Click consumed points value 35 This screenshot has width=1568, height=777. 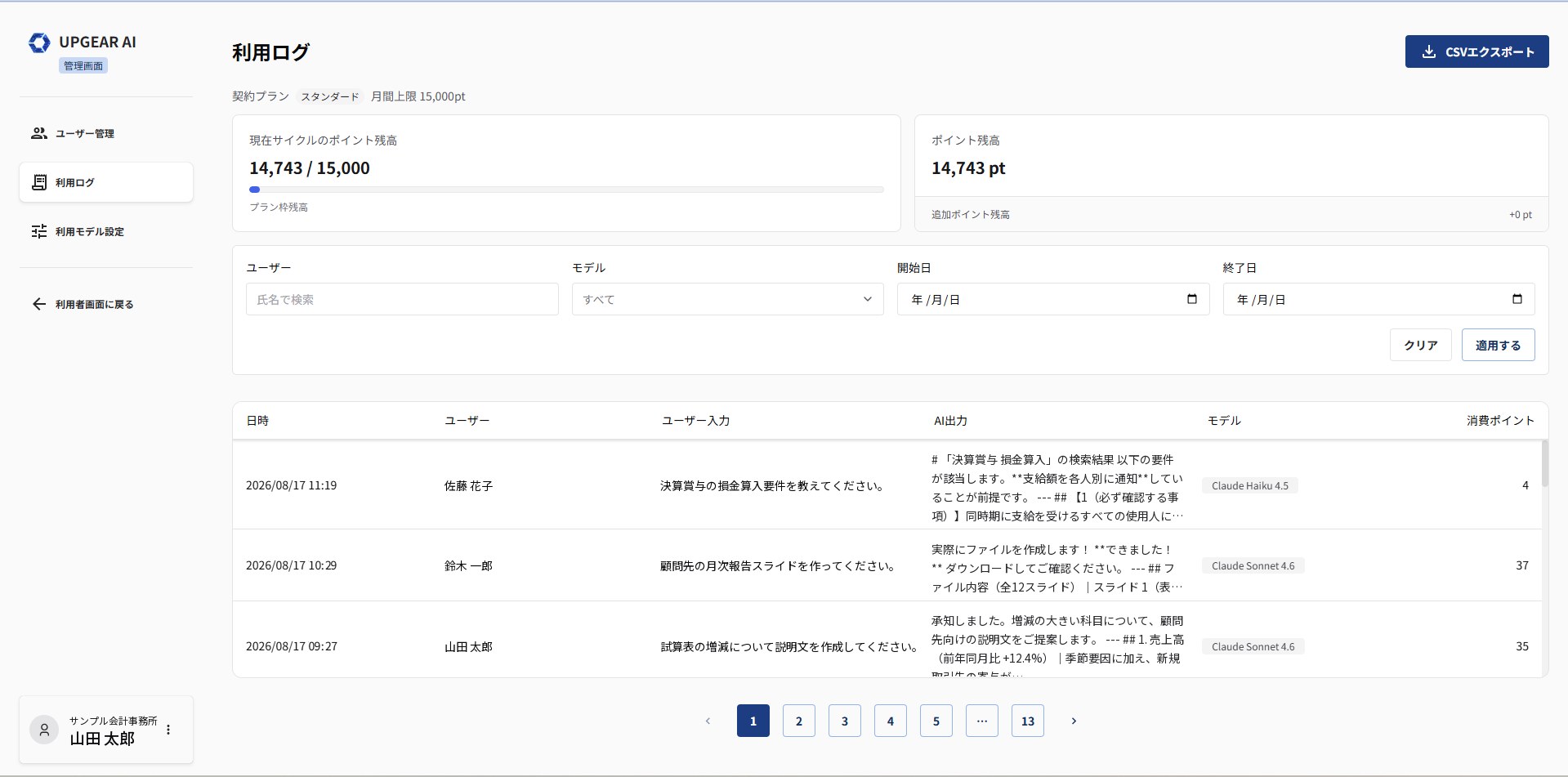pyautogui.click(x=1522, y=646)
